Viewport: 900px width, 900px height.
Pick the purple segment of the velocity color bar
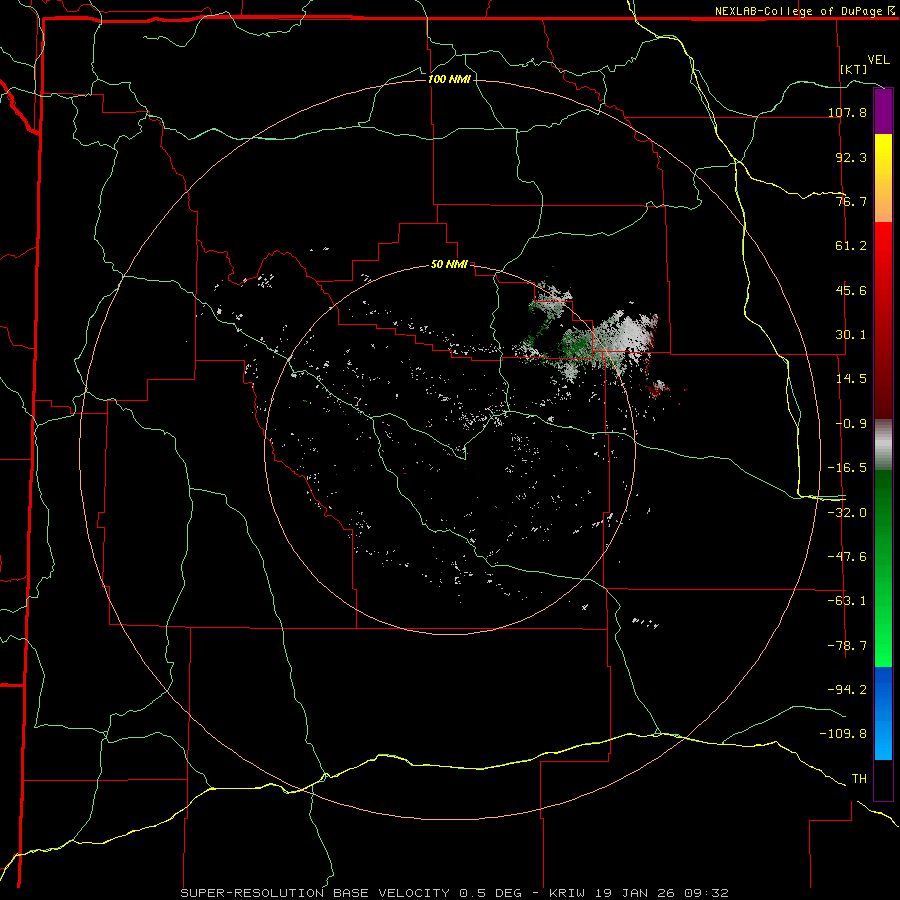click(x=883, y=111)
